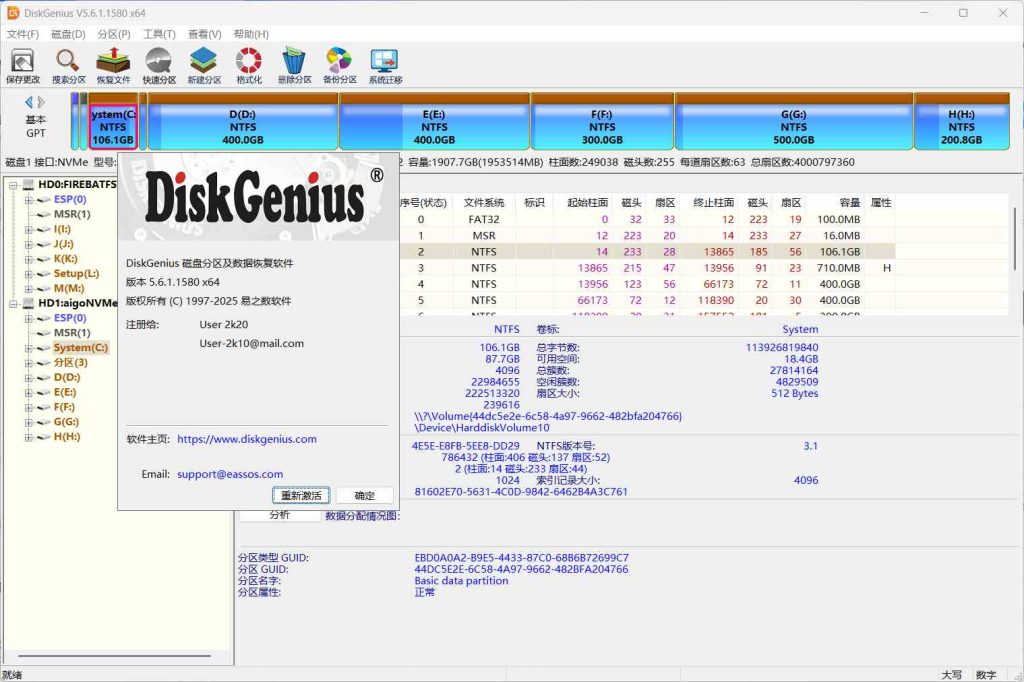
Task: Expand the J(J:) tree node
Action: tap(28, 244)
